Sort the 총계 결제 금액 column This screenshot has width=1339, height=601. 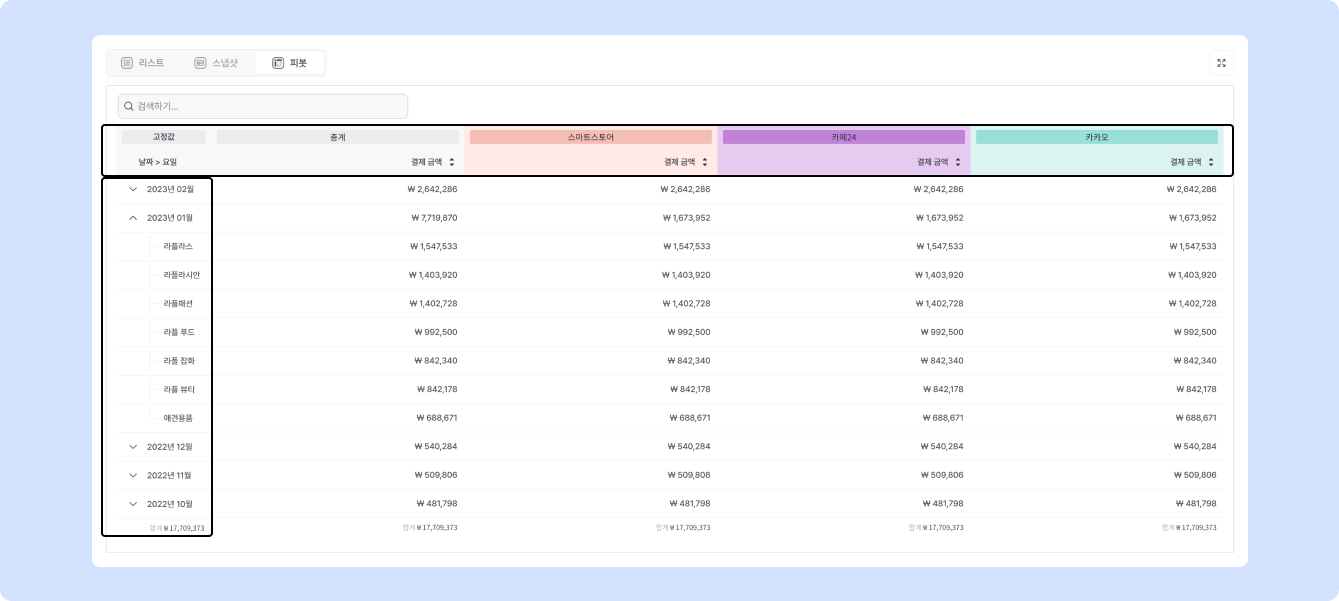click(451, 162)
